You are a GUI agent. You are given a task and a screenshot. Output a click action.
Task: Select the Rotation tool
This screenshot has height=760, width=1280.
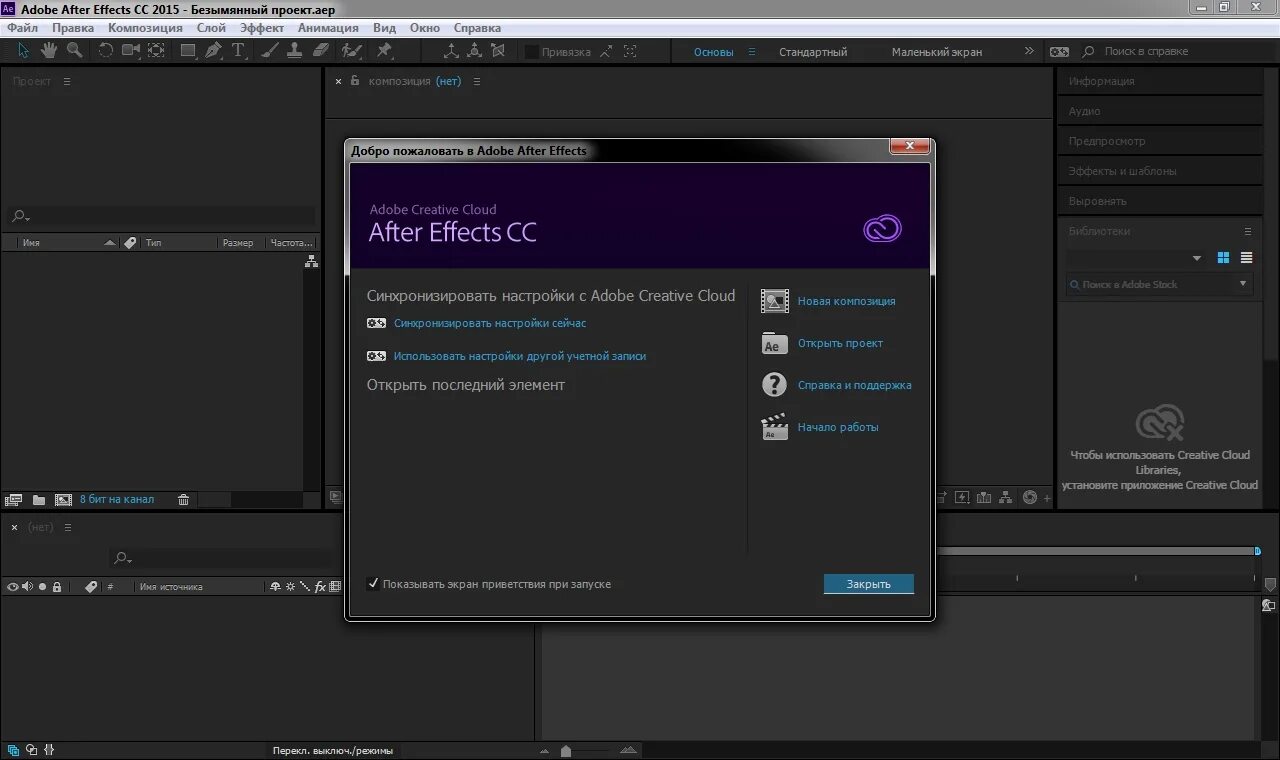pyautogui.click(x=106, y=51)
